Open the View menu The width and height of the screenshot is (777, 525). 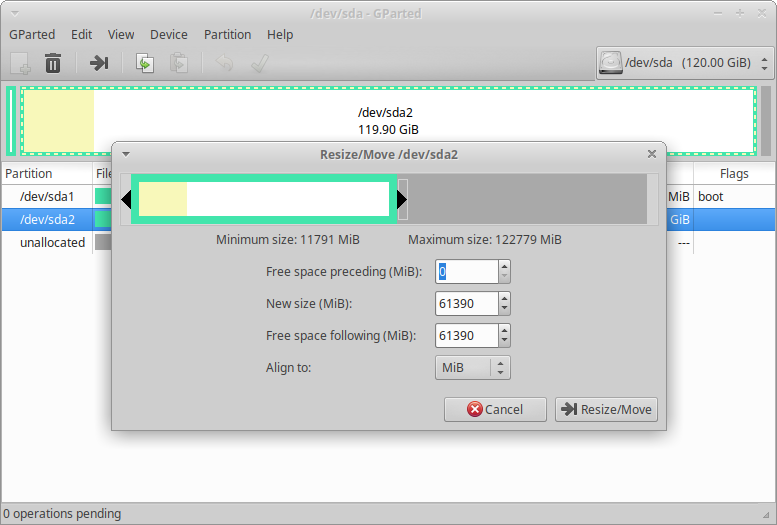tap(121, 35)
